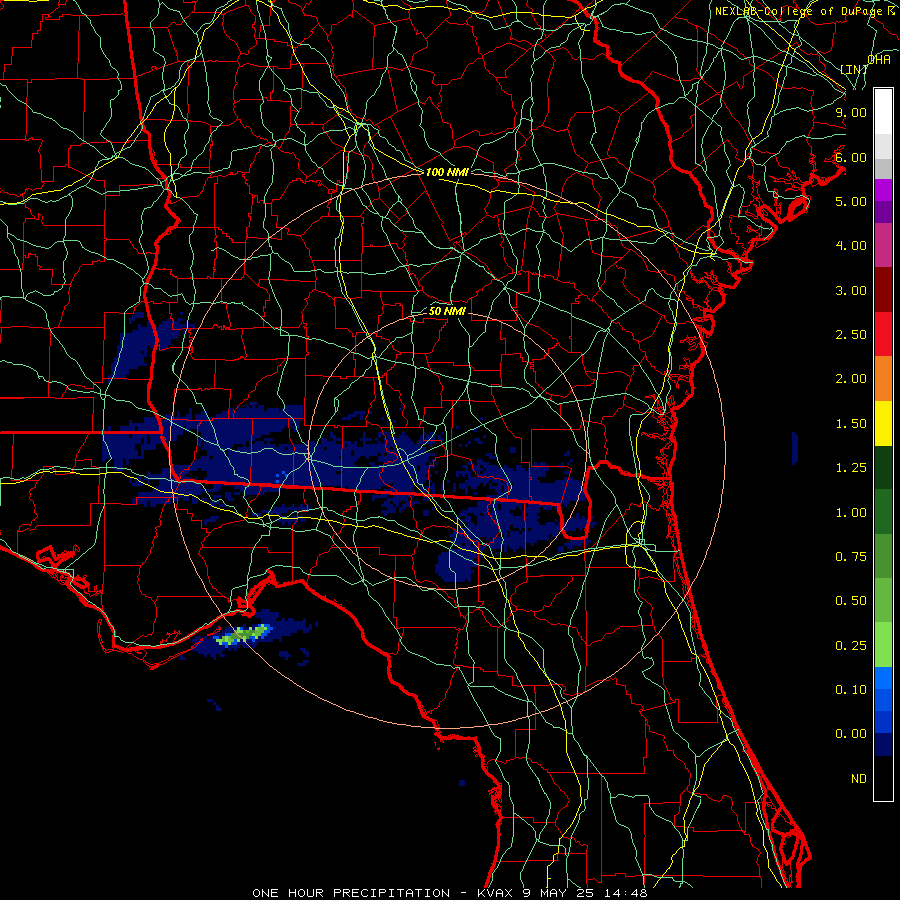Click the "5.00" scale label
900x900 pixels.
click(x=851, y=201)
